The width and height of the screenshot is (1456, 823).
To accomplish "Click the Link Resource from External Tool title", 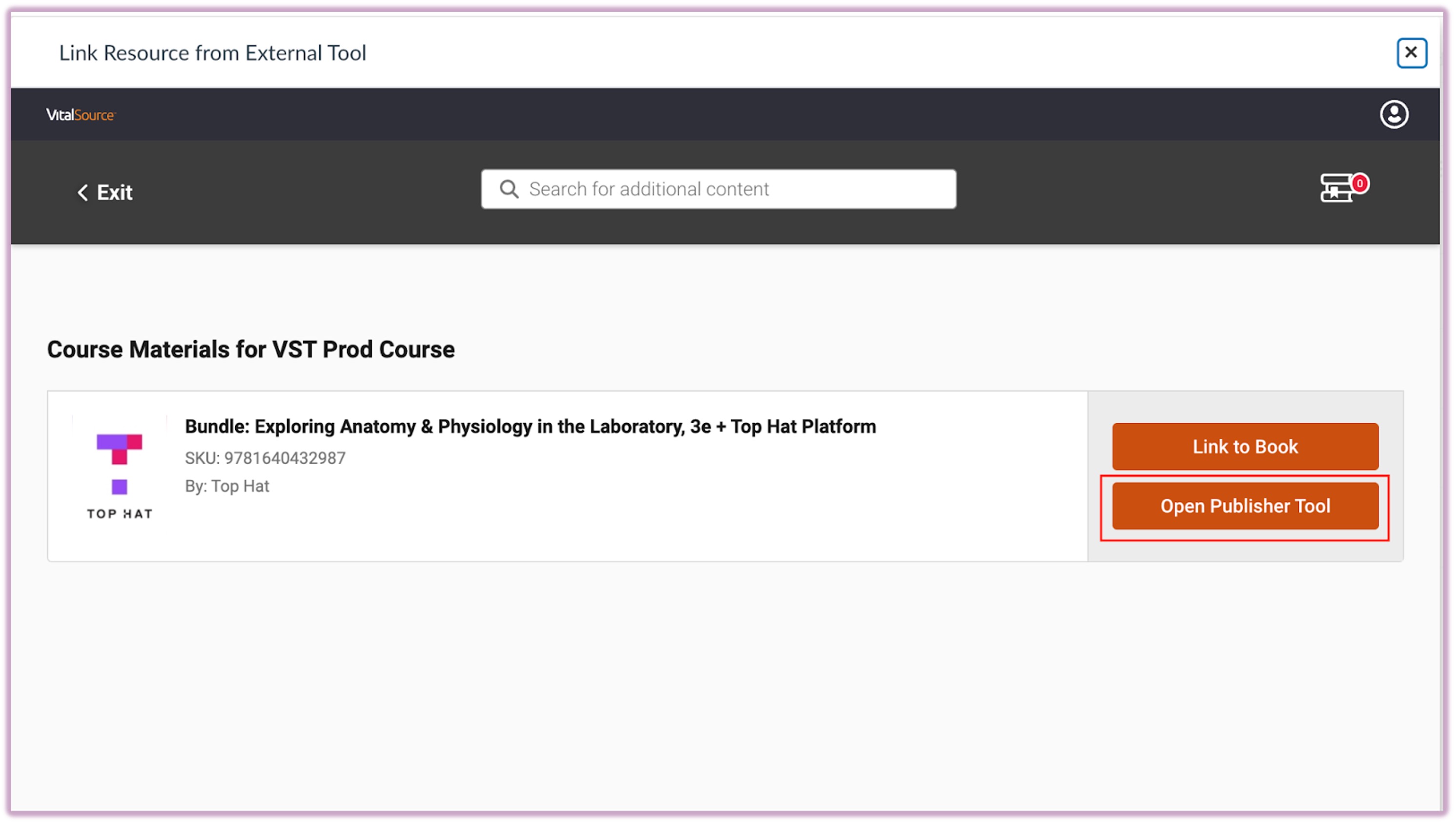I will (212, 53).
